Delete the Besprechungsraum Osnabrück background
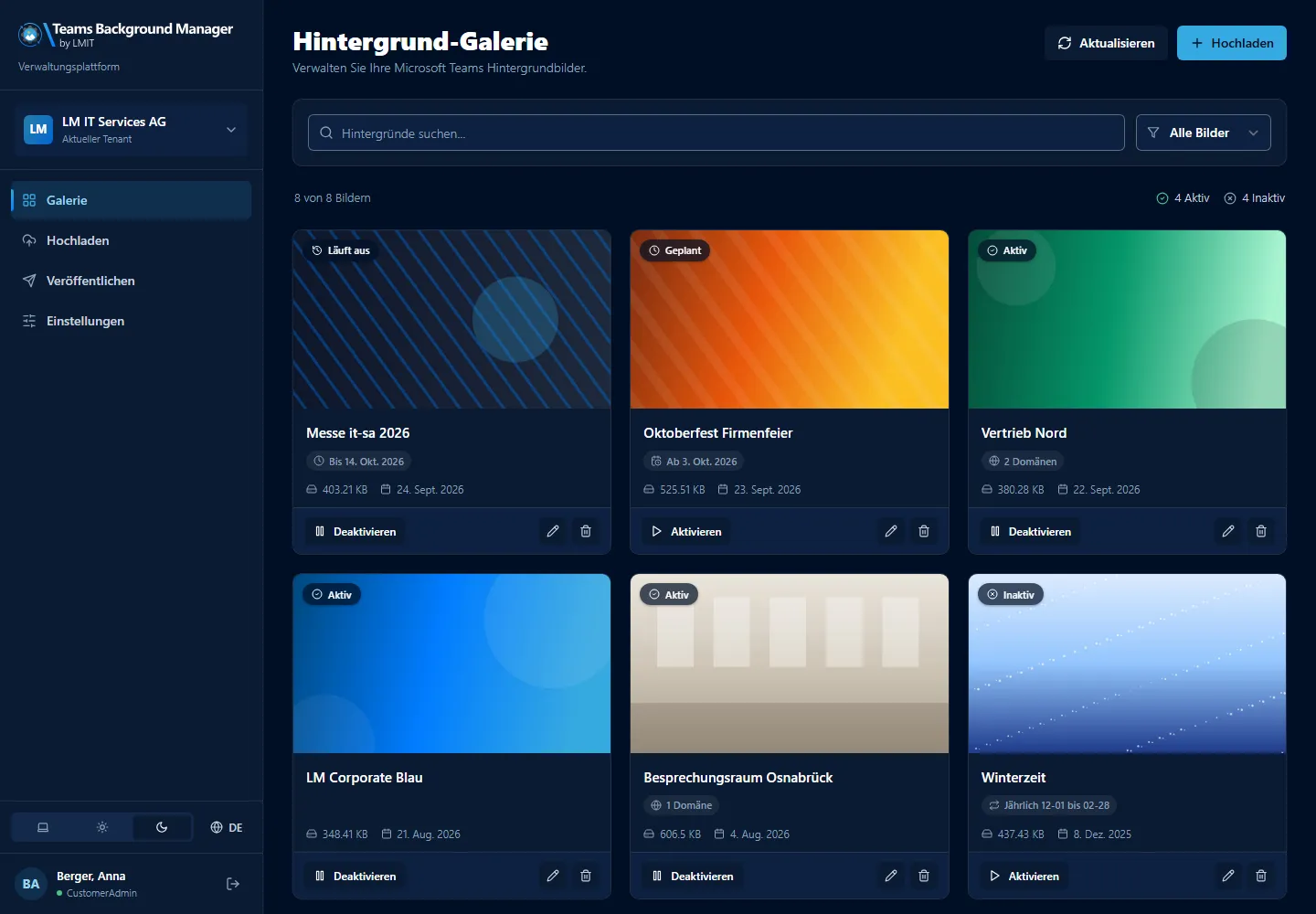Image resolution: width=1316 pixels, height=914 pixels. (924, 876)
